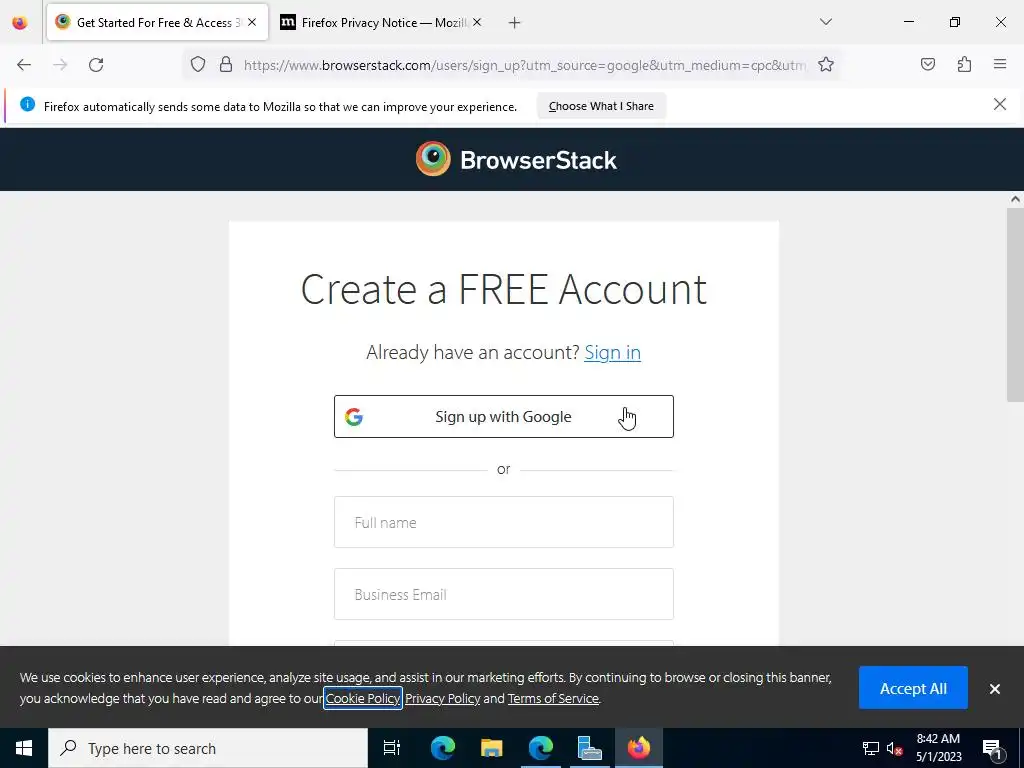
Task: Open the Windows Start menu
Action: tap(24, 748)
